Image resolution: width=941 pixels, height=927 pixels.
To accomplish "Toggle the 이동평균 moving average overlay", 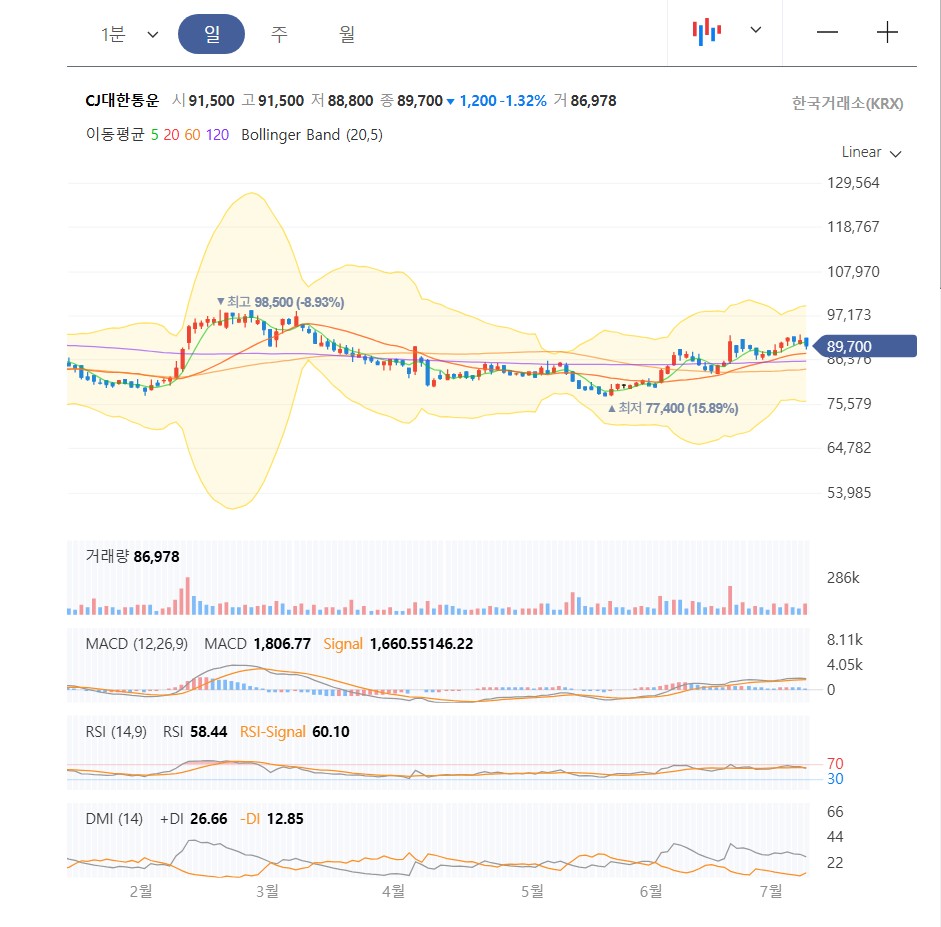I will pyautogui.click(x=111, y=135).
